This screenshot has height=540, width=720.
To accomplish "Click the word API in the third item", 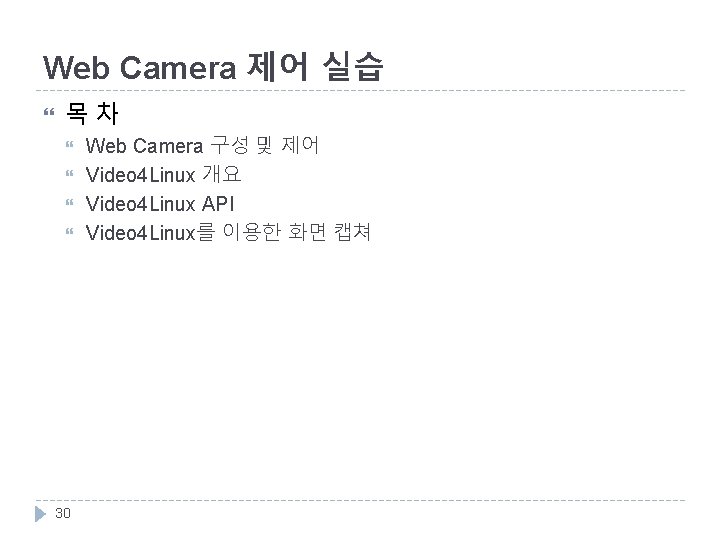I will coord(218,203).
